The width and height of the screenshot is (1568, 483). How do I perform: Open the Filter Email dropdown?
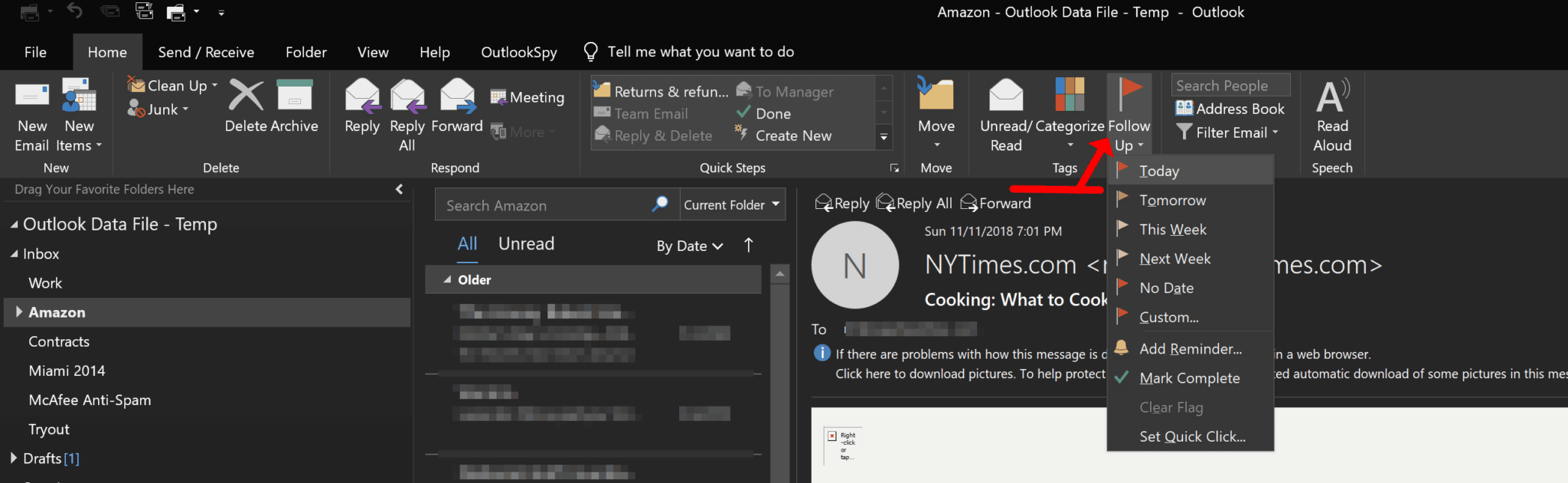(1227, 132)
